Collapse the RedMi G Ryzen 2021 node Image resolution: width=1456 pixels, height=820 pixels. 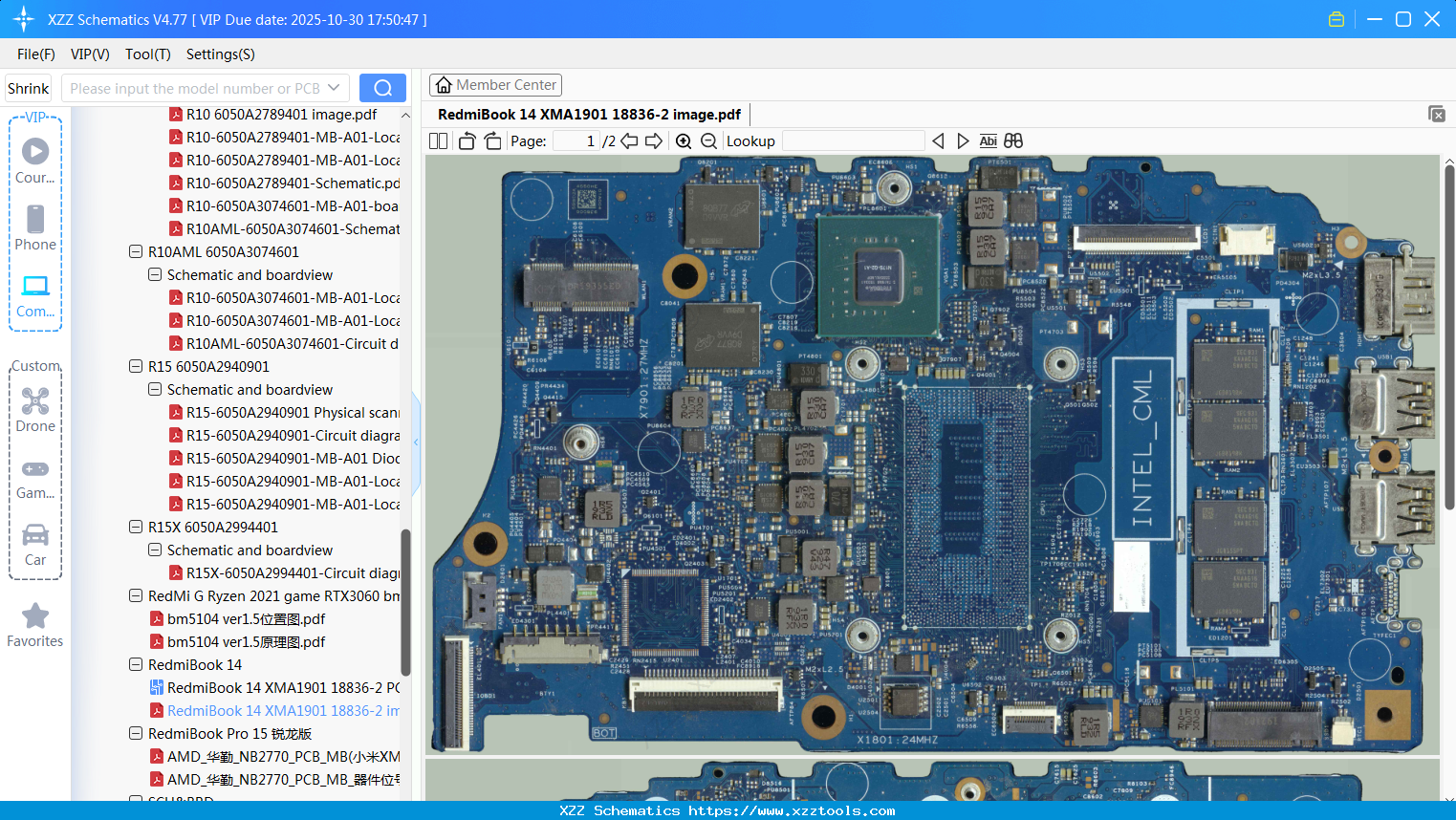point(136,596)
